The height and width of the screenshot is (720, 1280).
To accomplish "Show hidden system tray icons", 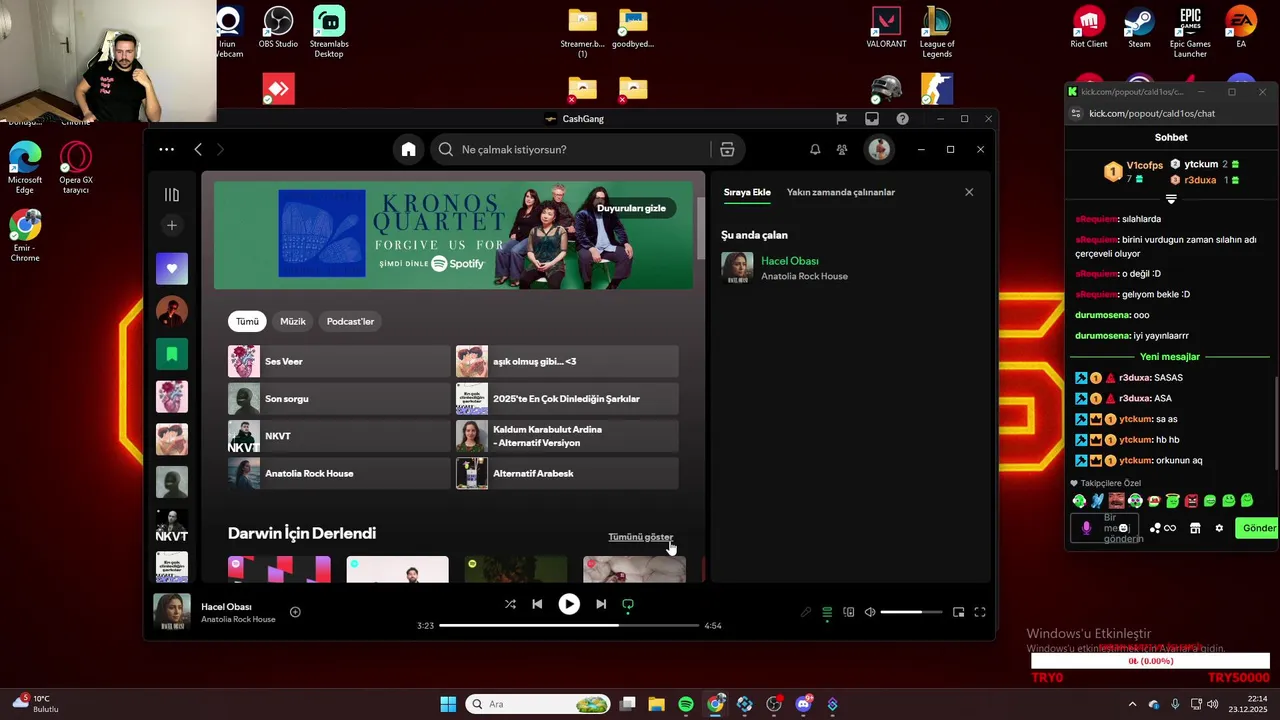I will (1132, 704).
